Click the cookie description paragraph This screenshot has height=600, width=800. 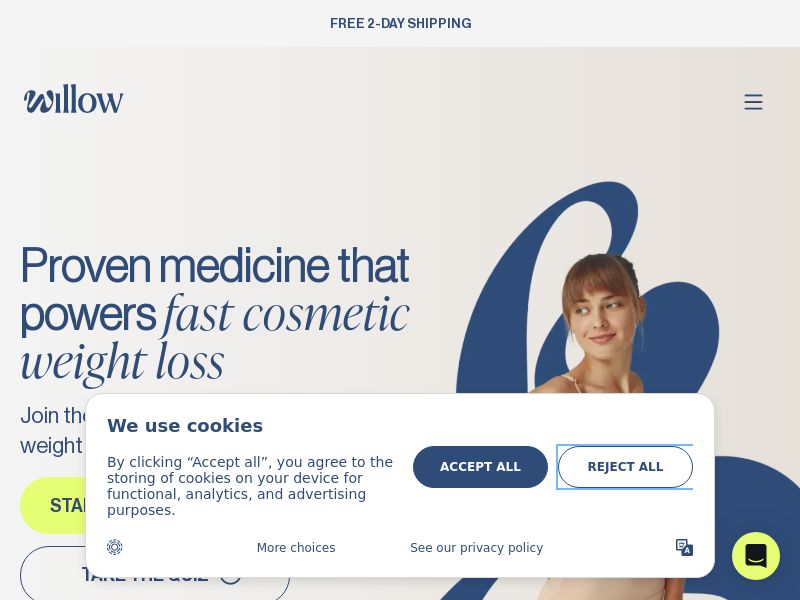(x=250, y=486)
